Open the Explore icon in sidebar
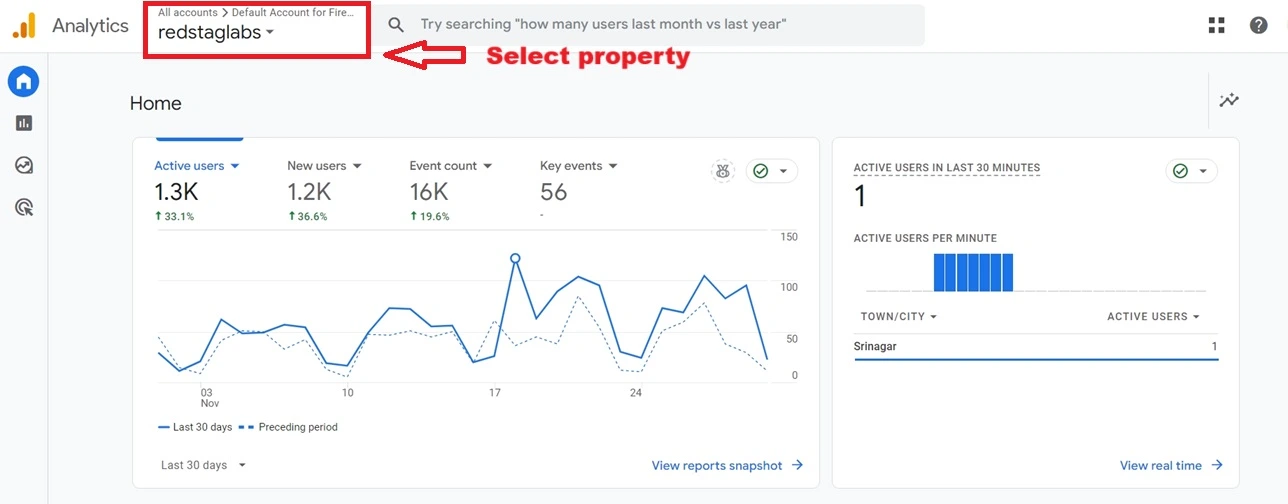This screenshot has width=1288, height=504. pyautogui.click(x=23, y=165)
